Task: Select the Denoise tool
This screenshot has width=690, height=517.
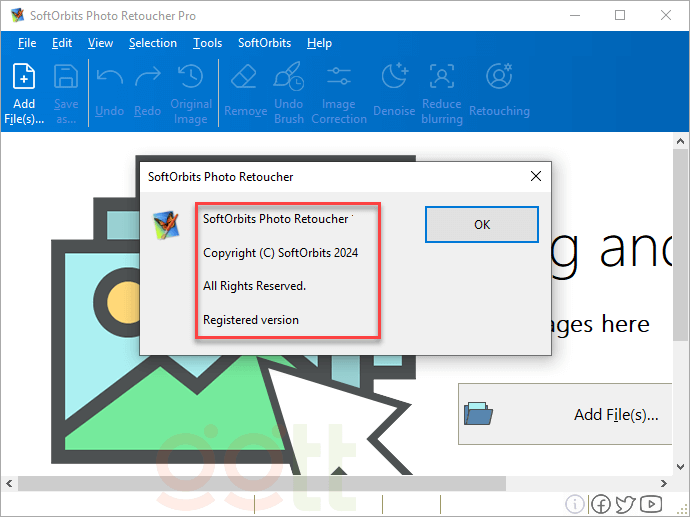Action: pyautogui.click(x=395, y=78)
